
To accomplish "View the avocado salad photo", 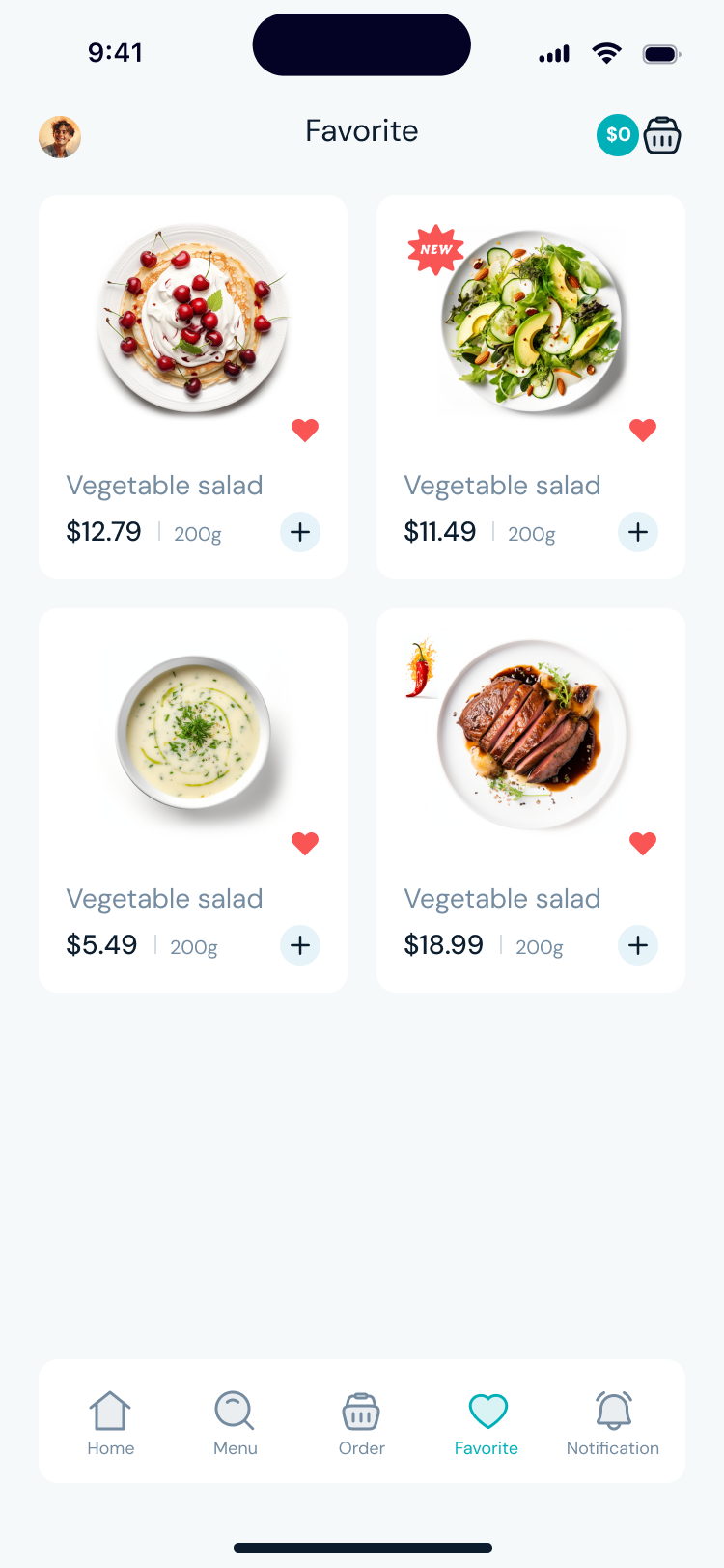I will [x=532, y=319].
